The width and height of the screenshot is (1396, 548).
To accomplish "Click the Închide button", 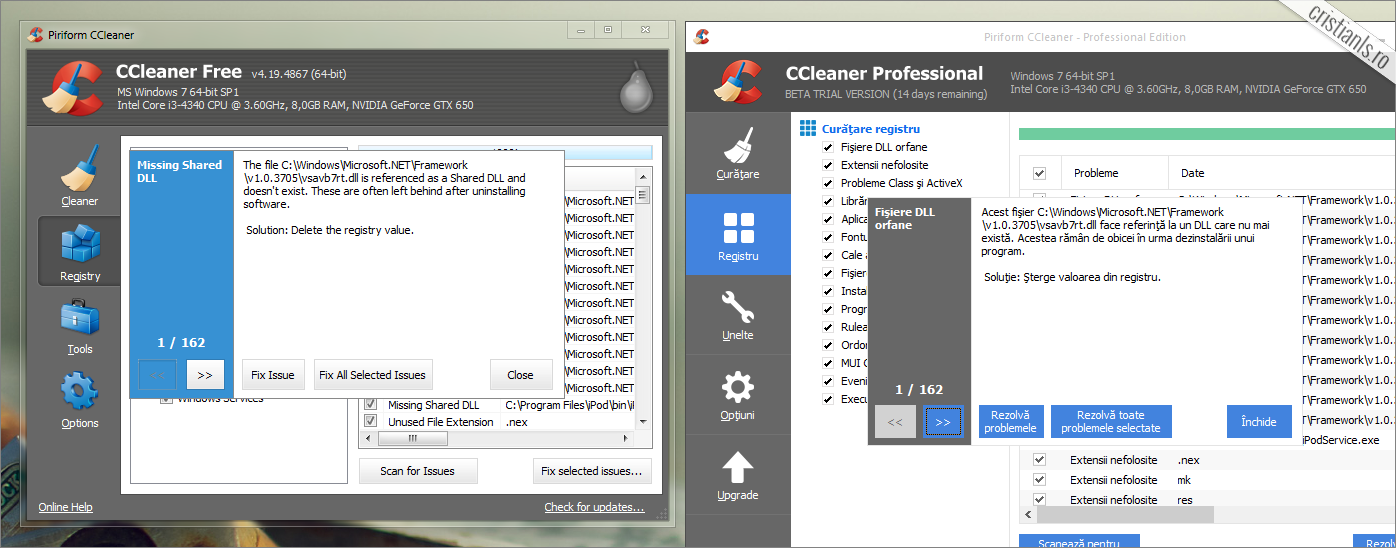I will tap(1258, 422).
